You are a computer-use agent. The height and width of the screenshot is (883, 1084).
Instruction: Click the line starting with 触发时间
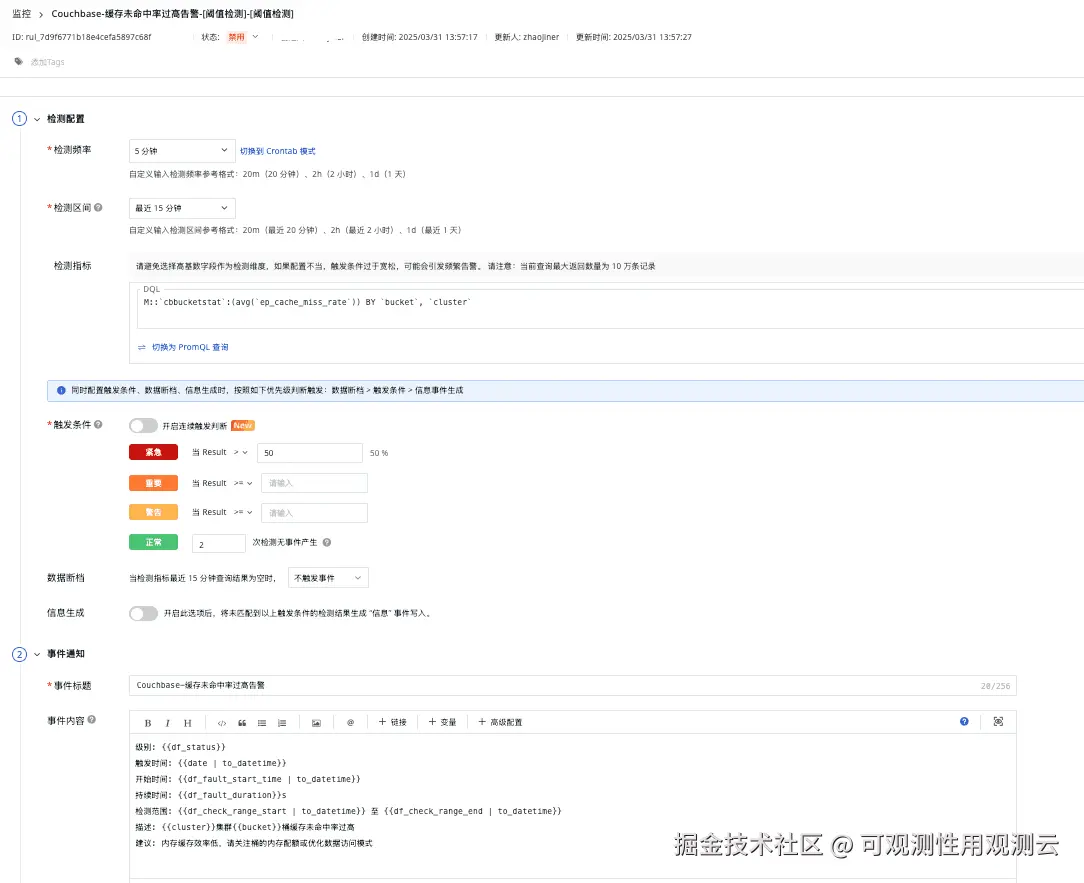211,763
